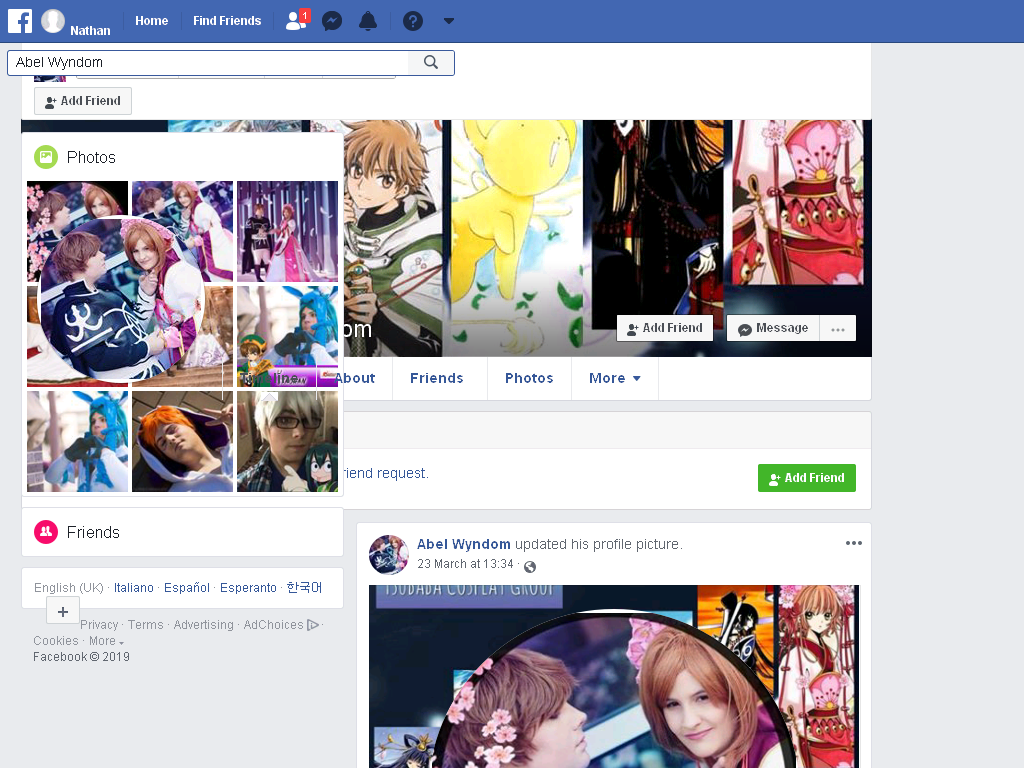Open the Quick Help question mark icon
The width and height of the screenshot is (1024, 768).
(413, 22)
